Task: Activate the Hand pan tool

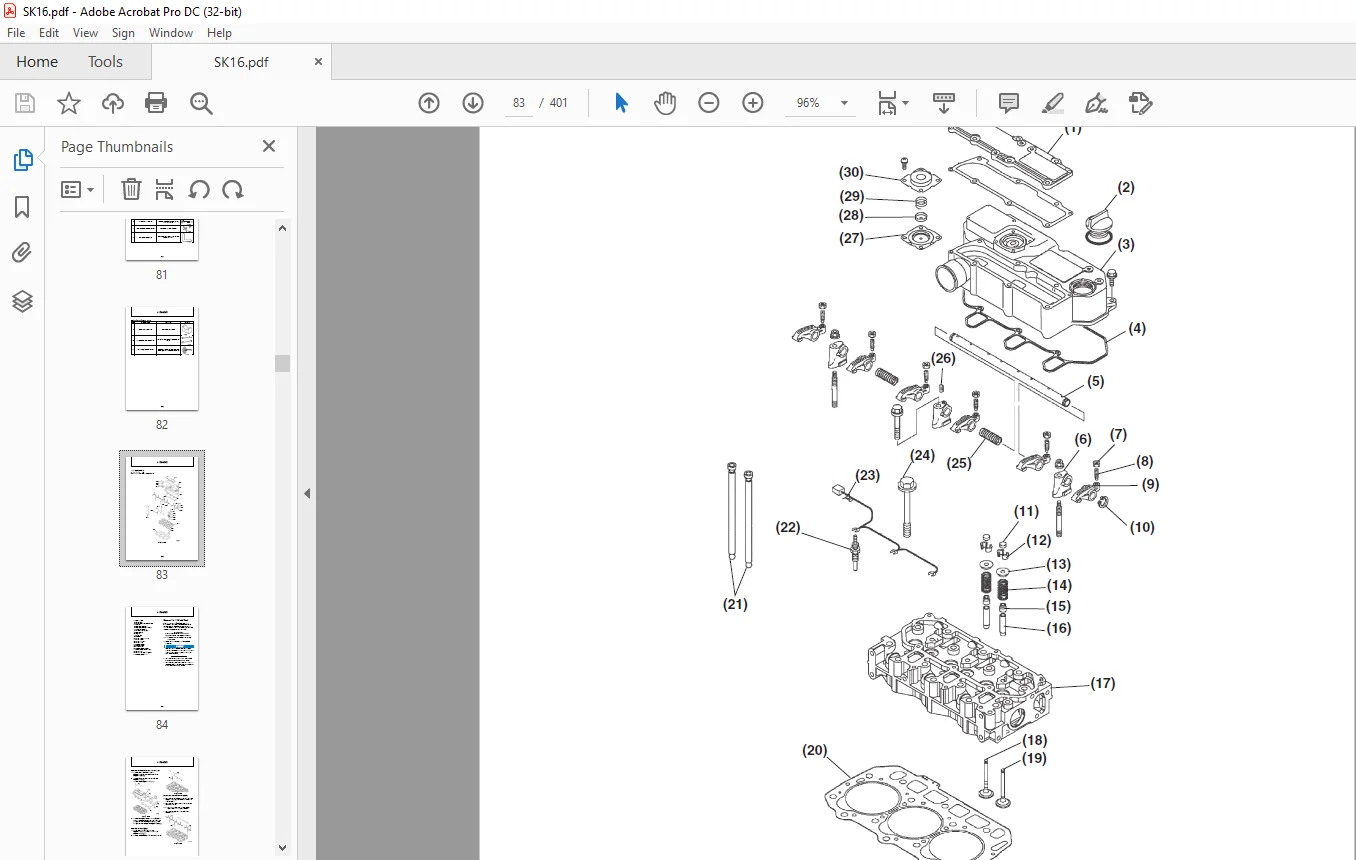Action: pyautogui.click(x=665, y=103)
